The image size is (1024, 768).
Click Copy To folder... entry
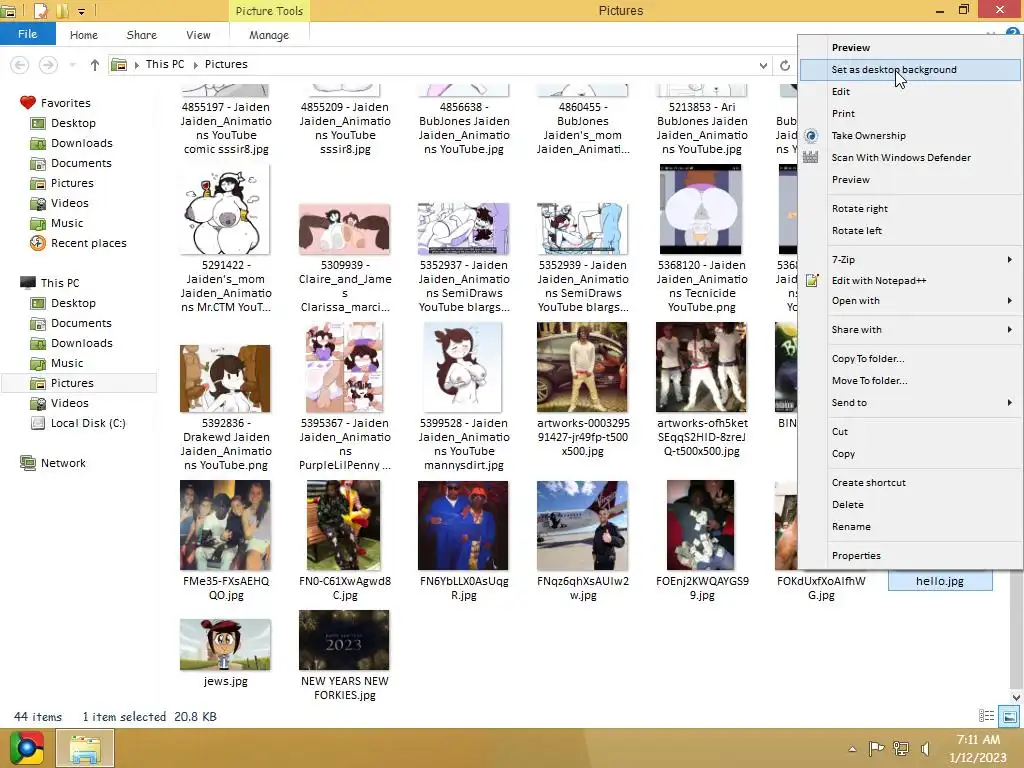click(x=910, y=359)
